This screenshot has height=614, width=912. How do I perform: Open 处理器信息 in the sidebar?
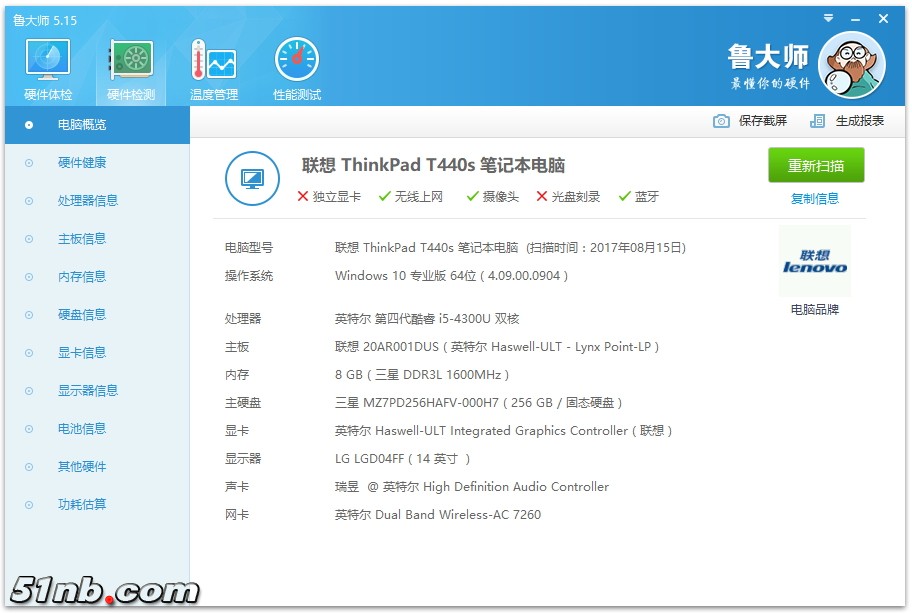click(97, 201)
